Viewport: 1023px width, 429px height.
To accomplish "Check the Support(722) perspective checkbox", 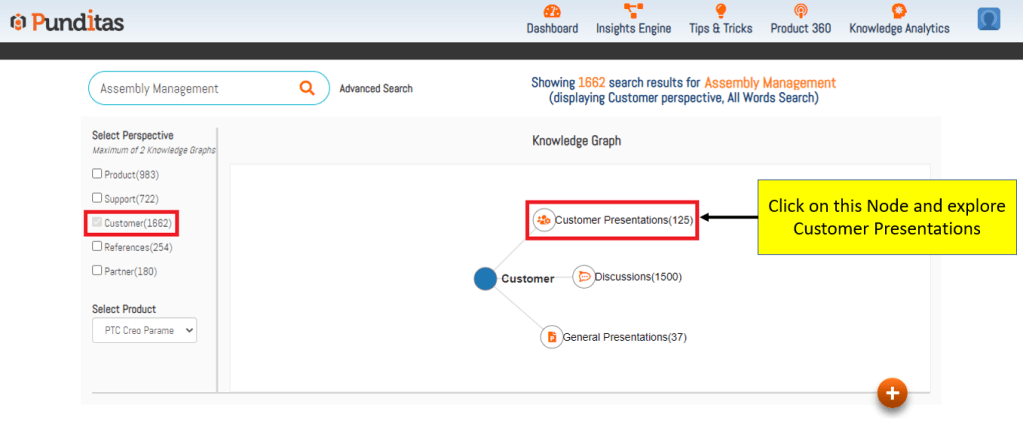I will click(97, 198).
